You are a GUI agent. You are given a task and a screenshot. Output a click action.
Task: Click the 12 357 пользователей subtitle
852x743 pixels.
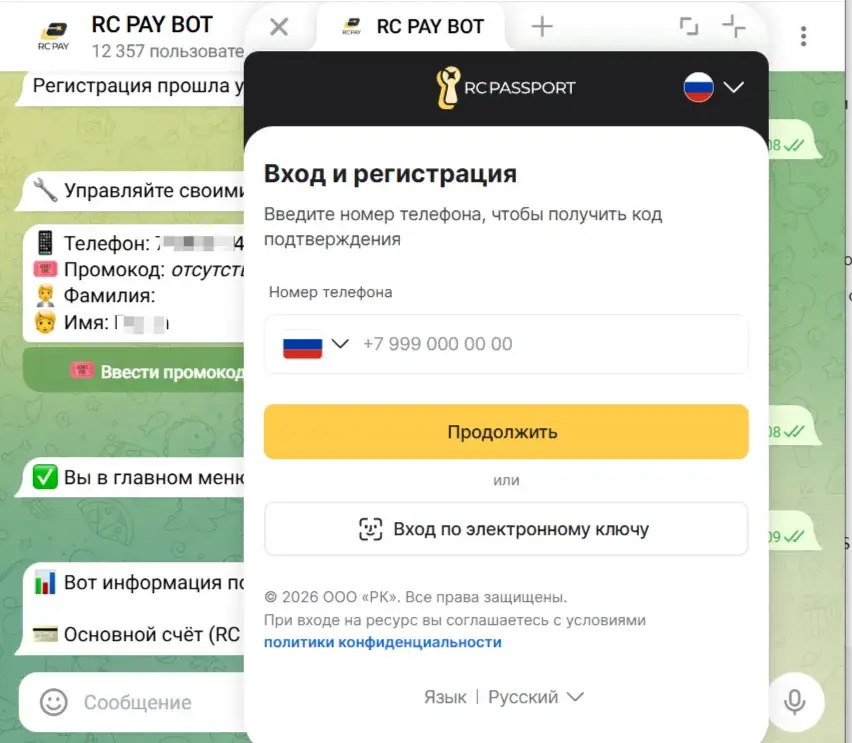click(x=168, y=51)
